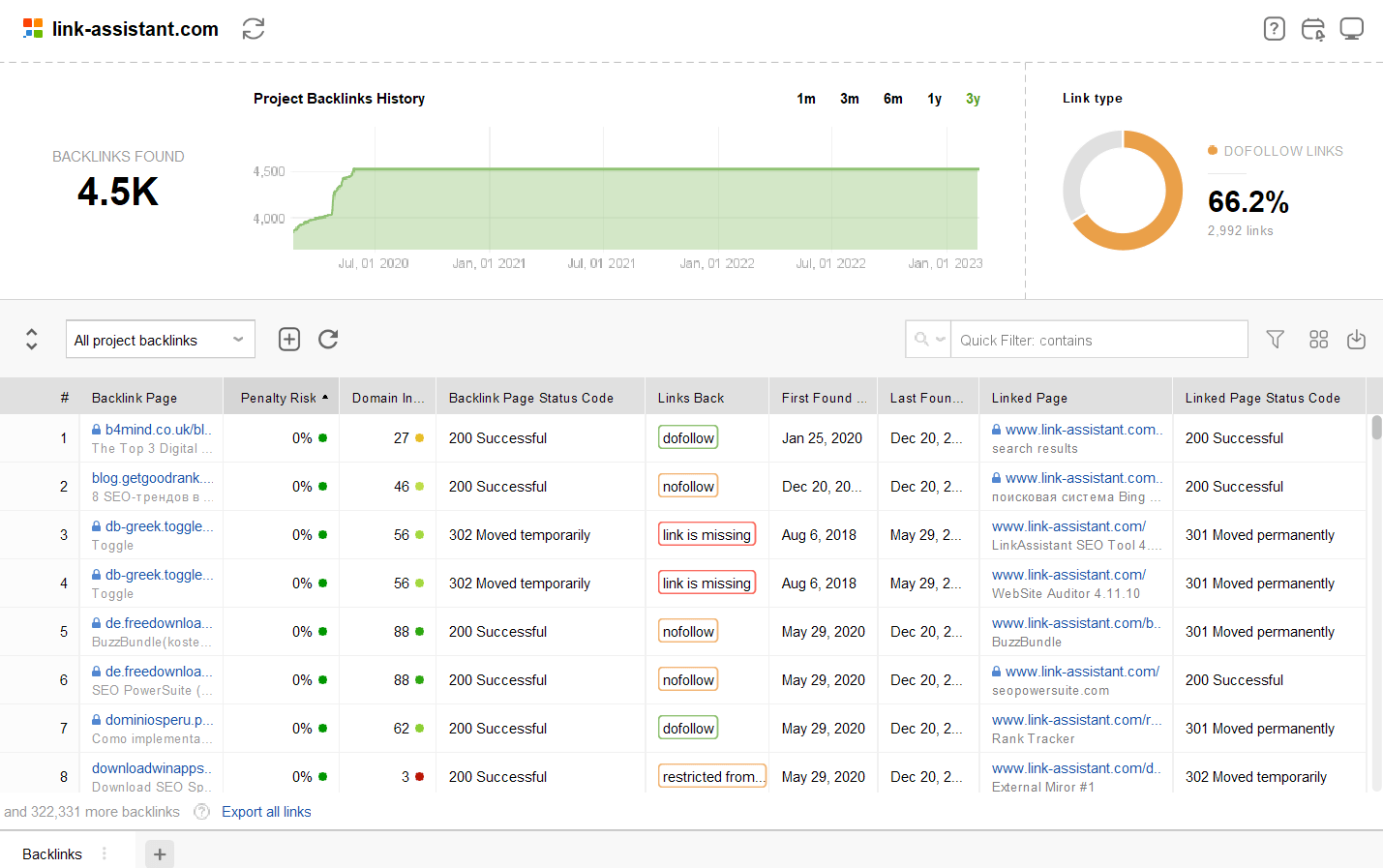The height and width of the screenshot is (868, 1383).
Task: Switch to the Backlinks tab
Action: click(x=52, y=854)
